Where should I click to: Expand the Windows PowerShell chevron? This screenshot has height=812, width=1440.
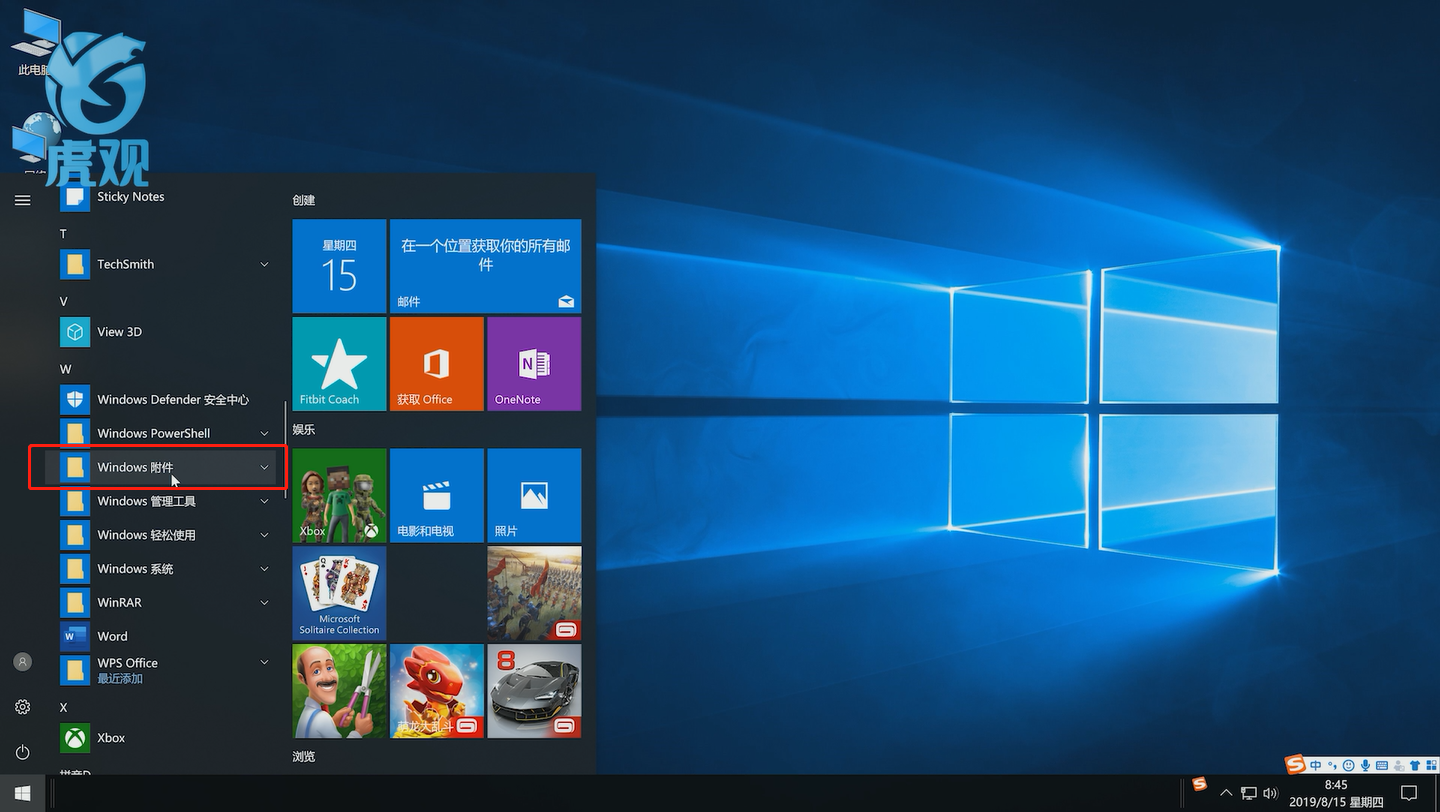point(264,434)
